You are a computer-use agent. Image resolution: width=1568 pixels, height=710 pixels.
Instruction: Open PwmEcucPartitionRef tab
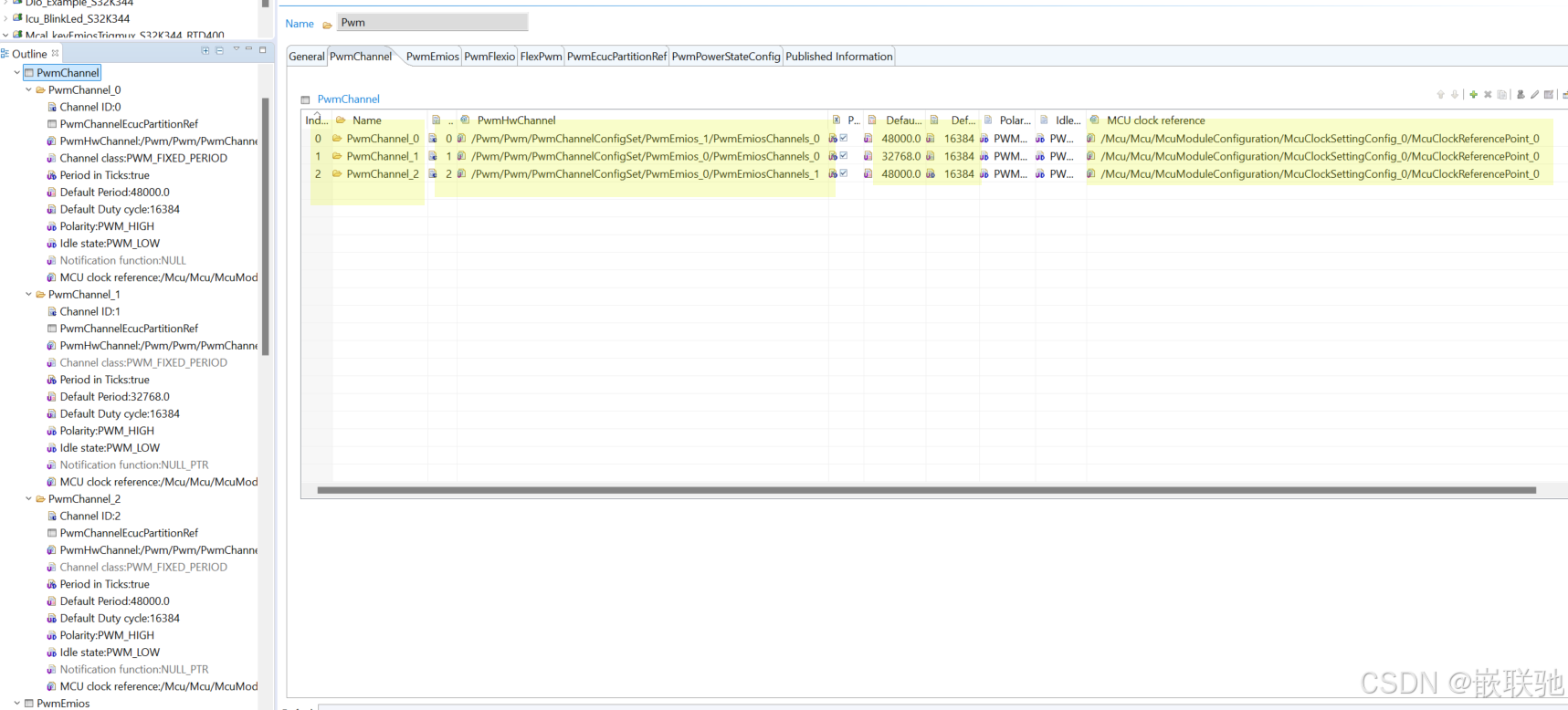click(617, 57)
